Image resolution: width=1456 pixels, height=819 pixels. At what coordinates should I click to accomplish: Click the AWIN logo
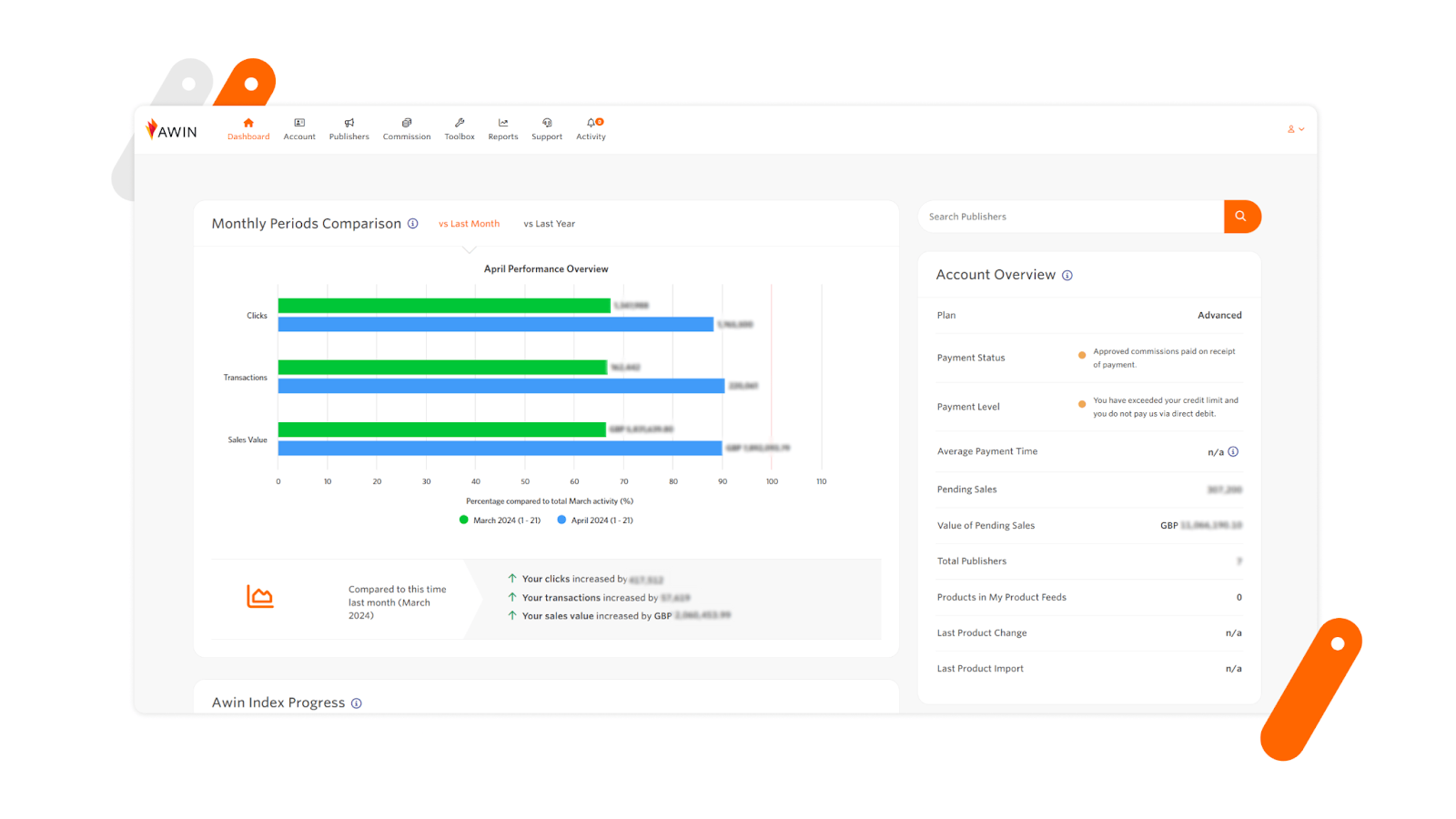[171, 129]
